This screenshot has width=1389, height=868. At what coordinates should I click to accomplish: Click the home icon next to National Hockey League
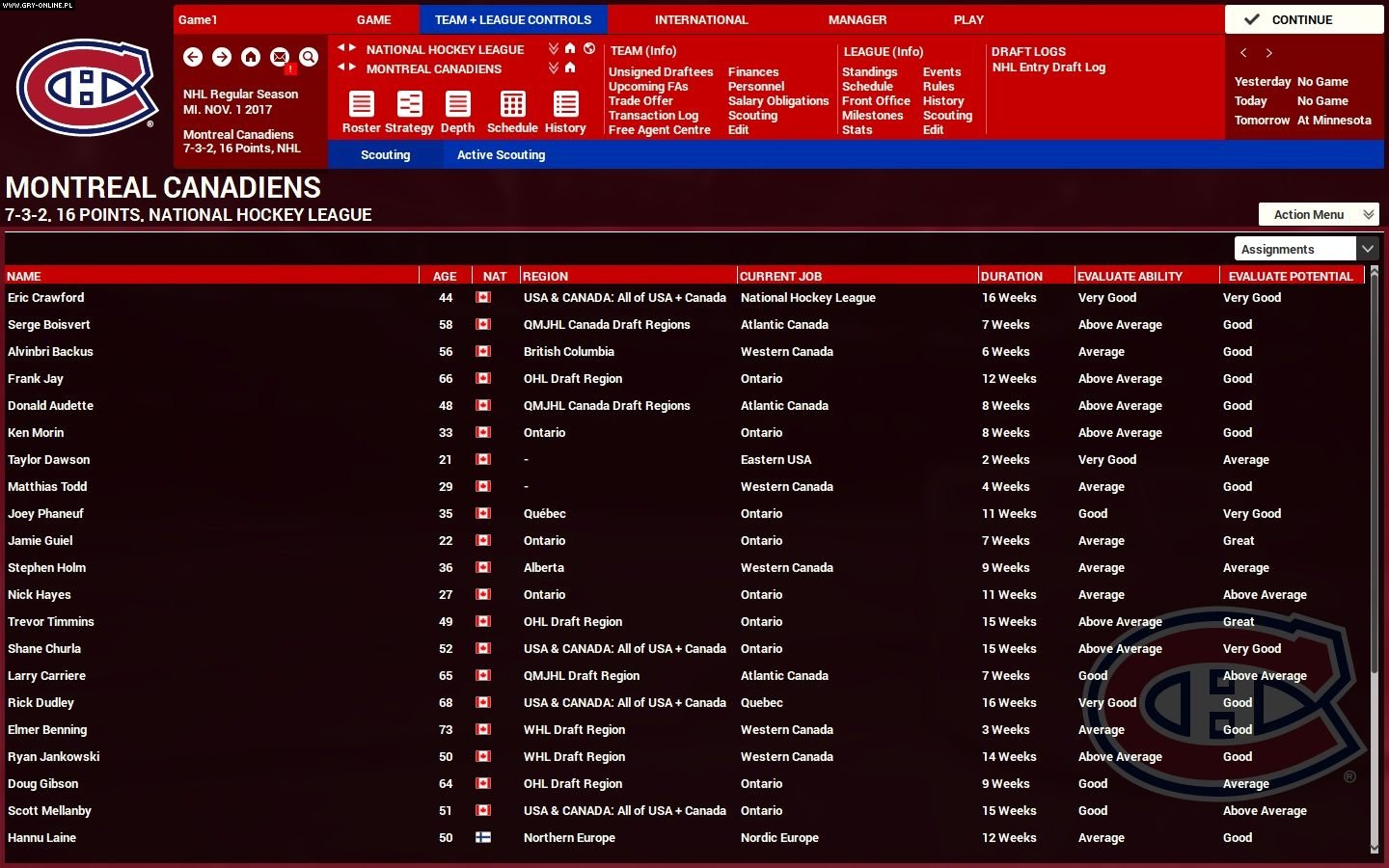point(569,47)
